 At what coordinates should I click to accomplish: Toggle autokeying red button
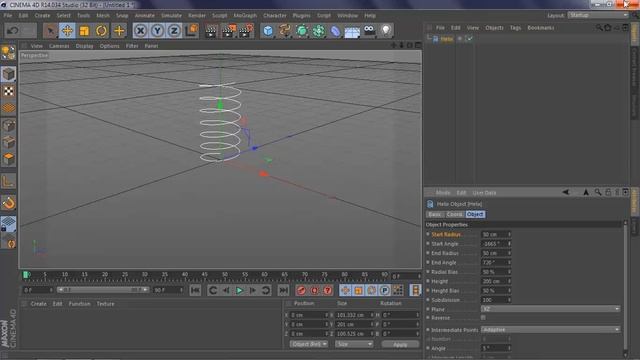[314, 290]
